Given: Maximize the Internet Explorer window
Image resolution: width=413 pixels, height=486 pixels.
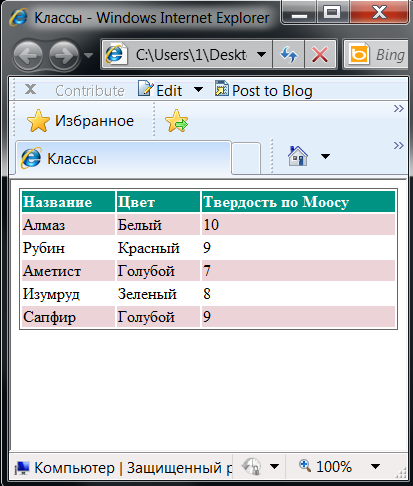Looking at the screenshot, I should (x=332, y=13).
